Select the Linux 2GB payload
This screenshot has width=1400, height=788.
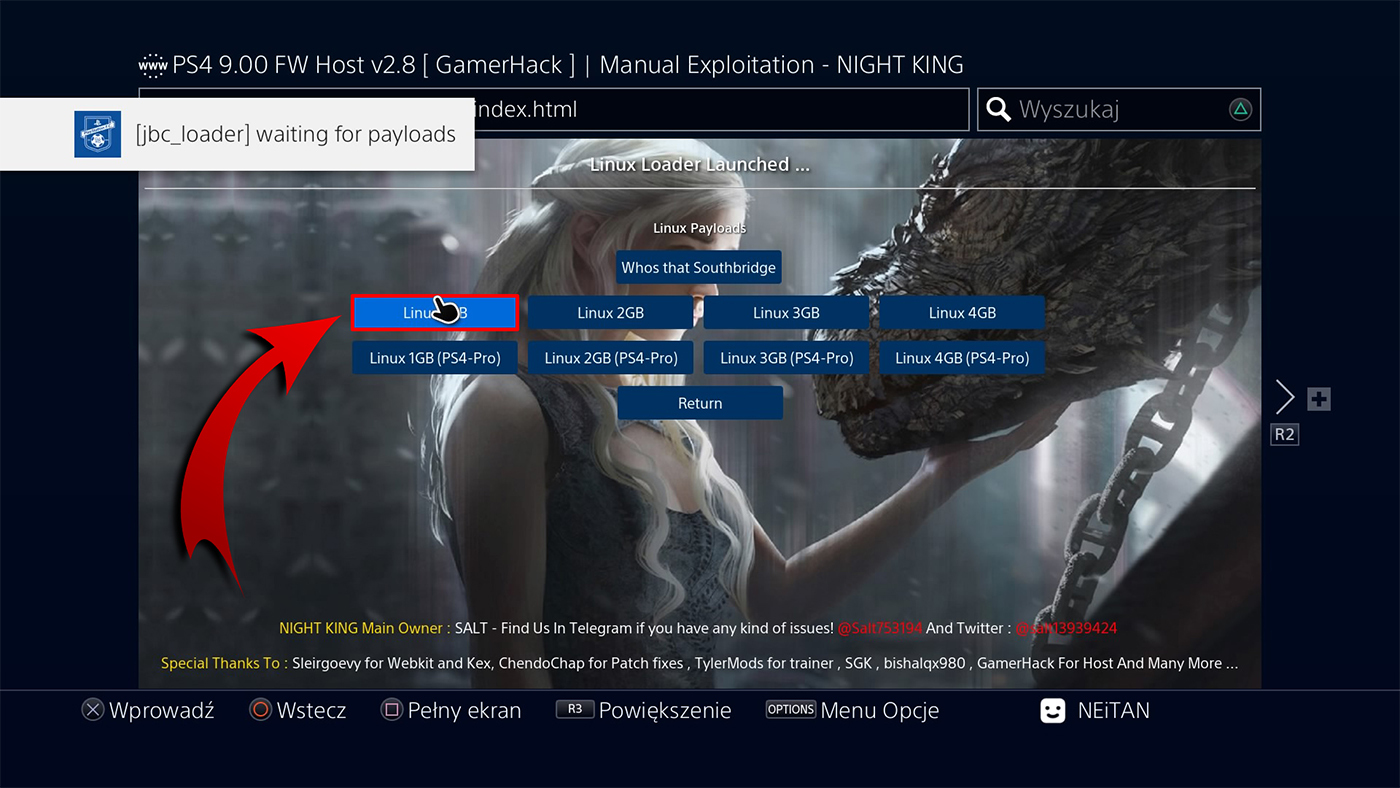pyautogui.click(x=610, y=312)
